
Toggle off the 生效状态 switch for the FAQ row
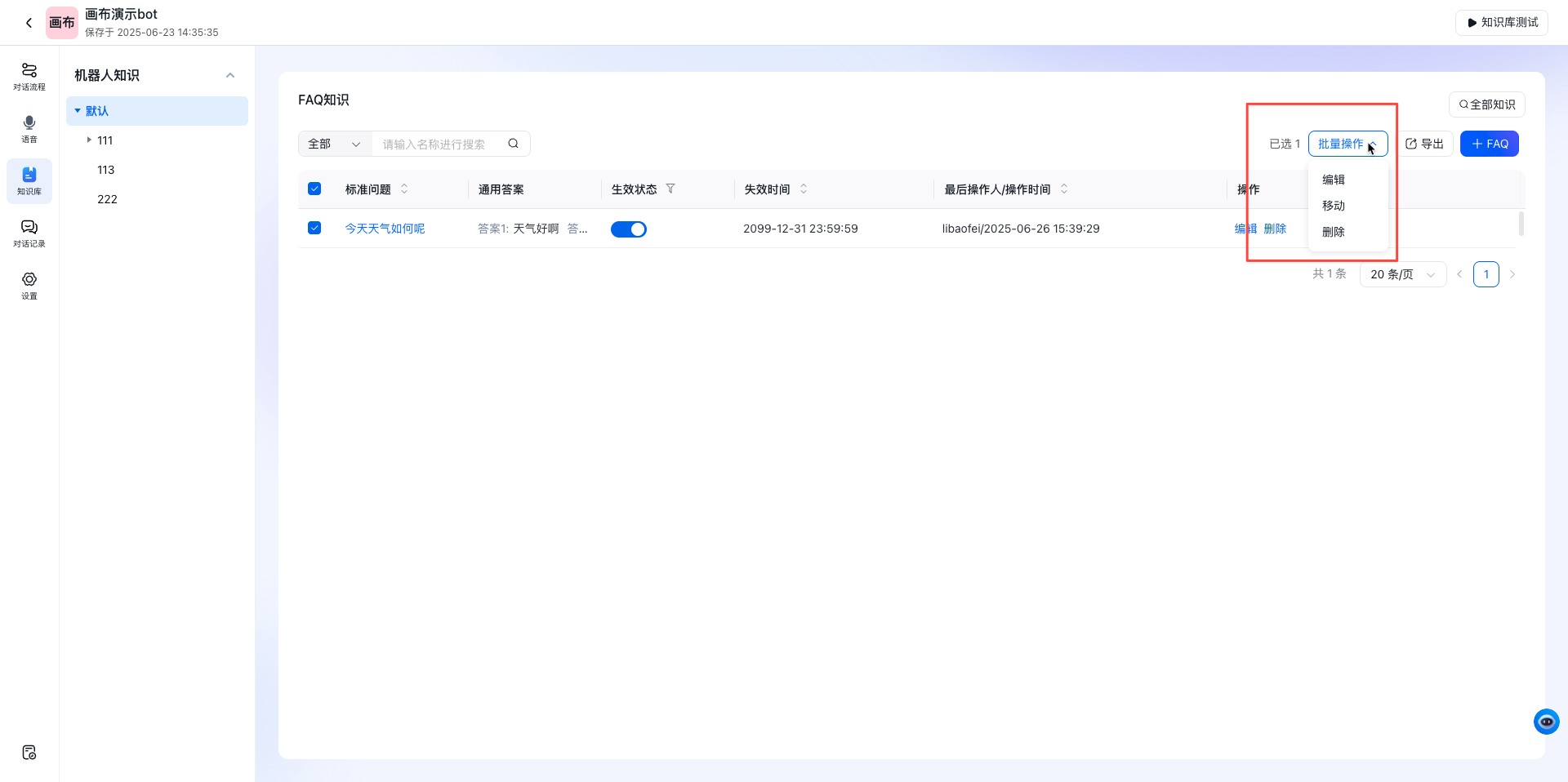pos(628,229)
